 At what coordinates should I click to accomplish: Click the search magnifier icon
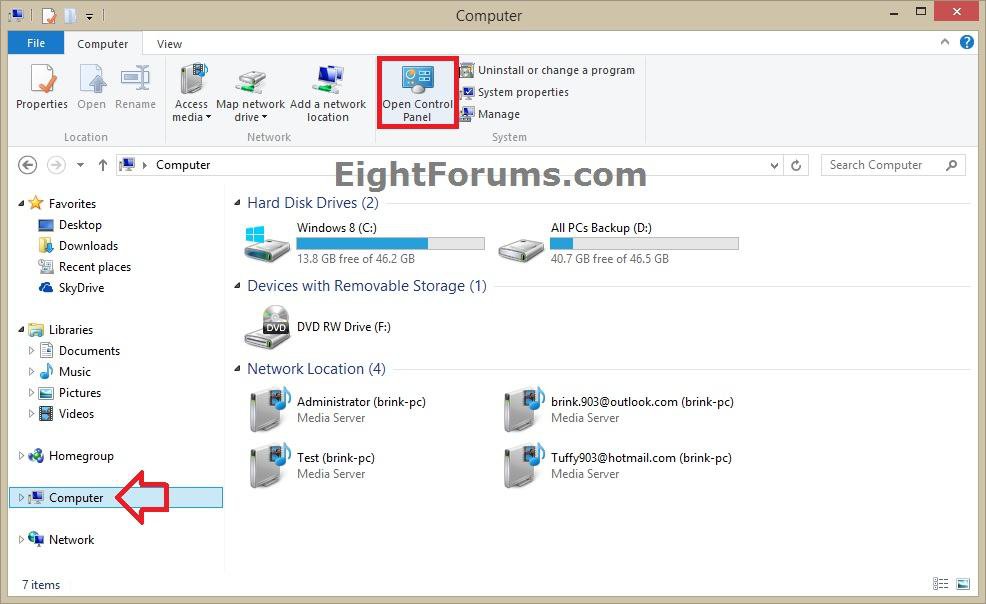951,165
